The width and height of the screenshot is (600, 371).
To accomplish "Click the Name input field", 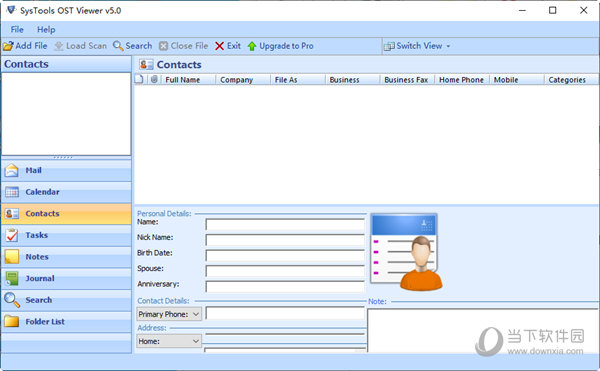I will (285, 224).
